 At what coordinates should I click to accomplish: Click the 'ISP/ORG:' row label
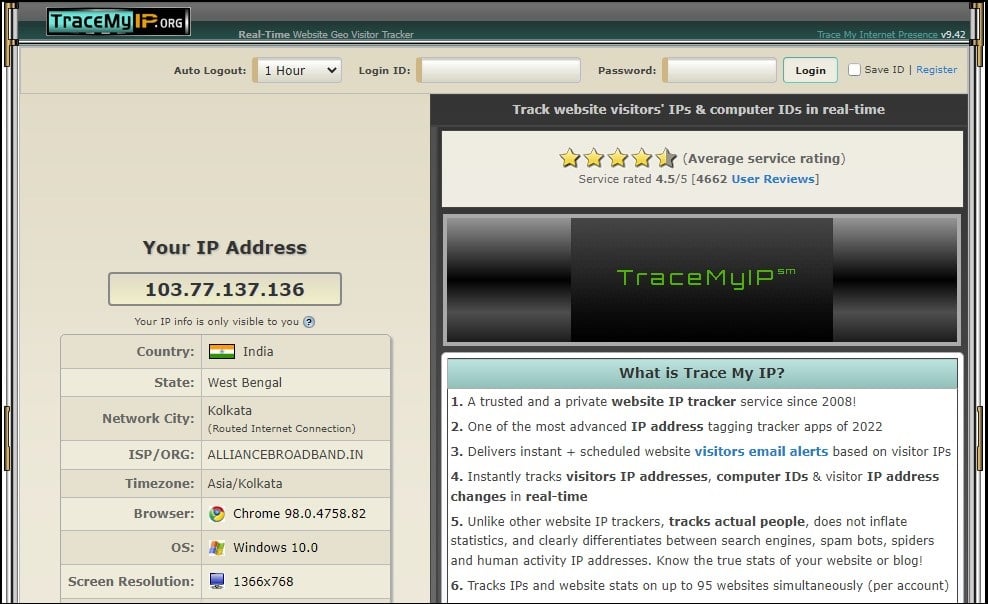pos(161,455)
